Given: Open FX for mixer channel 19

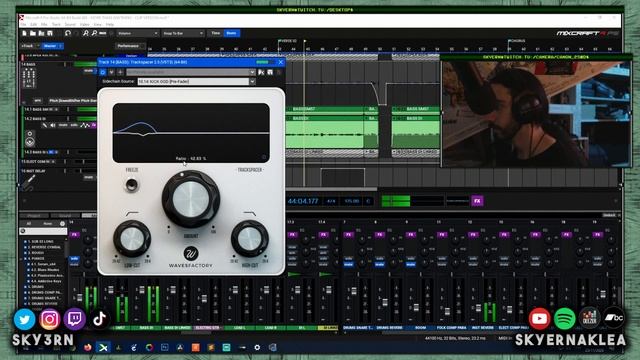Looking at the screenshot, I should click(597, 235).
